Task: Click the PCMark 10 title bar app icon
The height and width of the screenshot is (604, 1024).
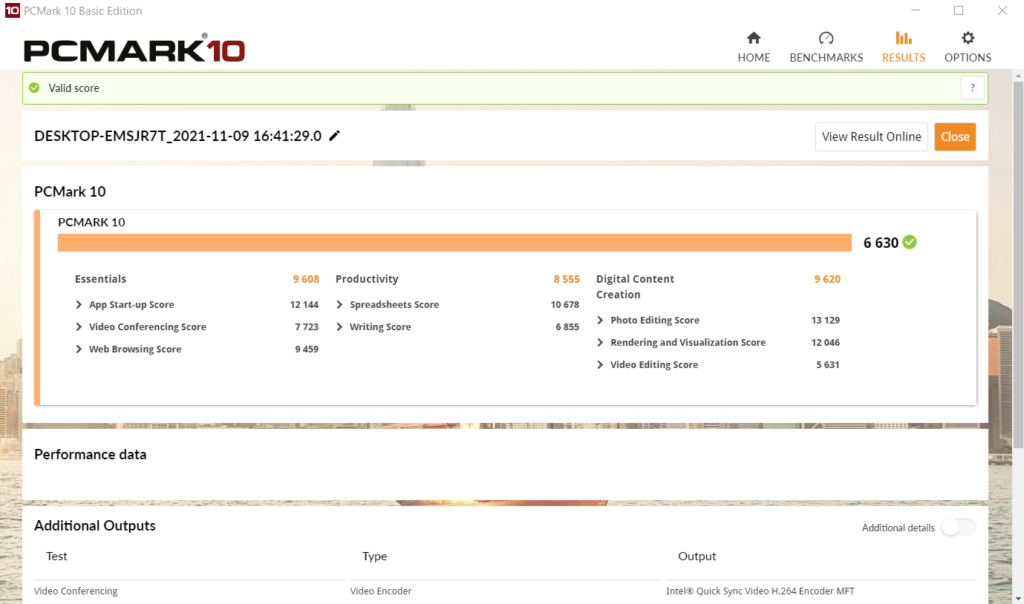Action: pos(12,10)
